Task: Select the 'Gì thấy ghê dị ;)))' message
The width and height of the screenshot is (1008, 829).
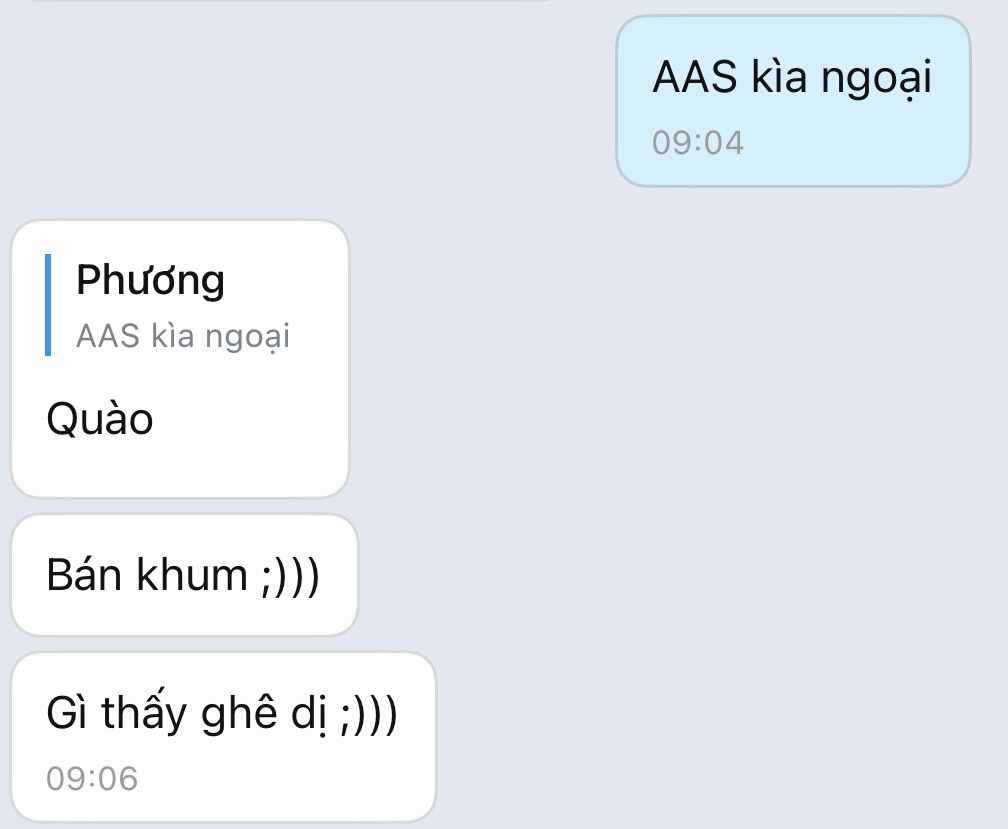Action: click(x=223, y=736)
